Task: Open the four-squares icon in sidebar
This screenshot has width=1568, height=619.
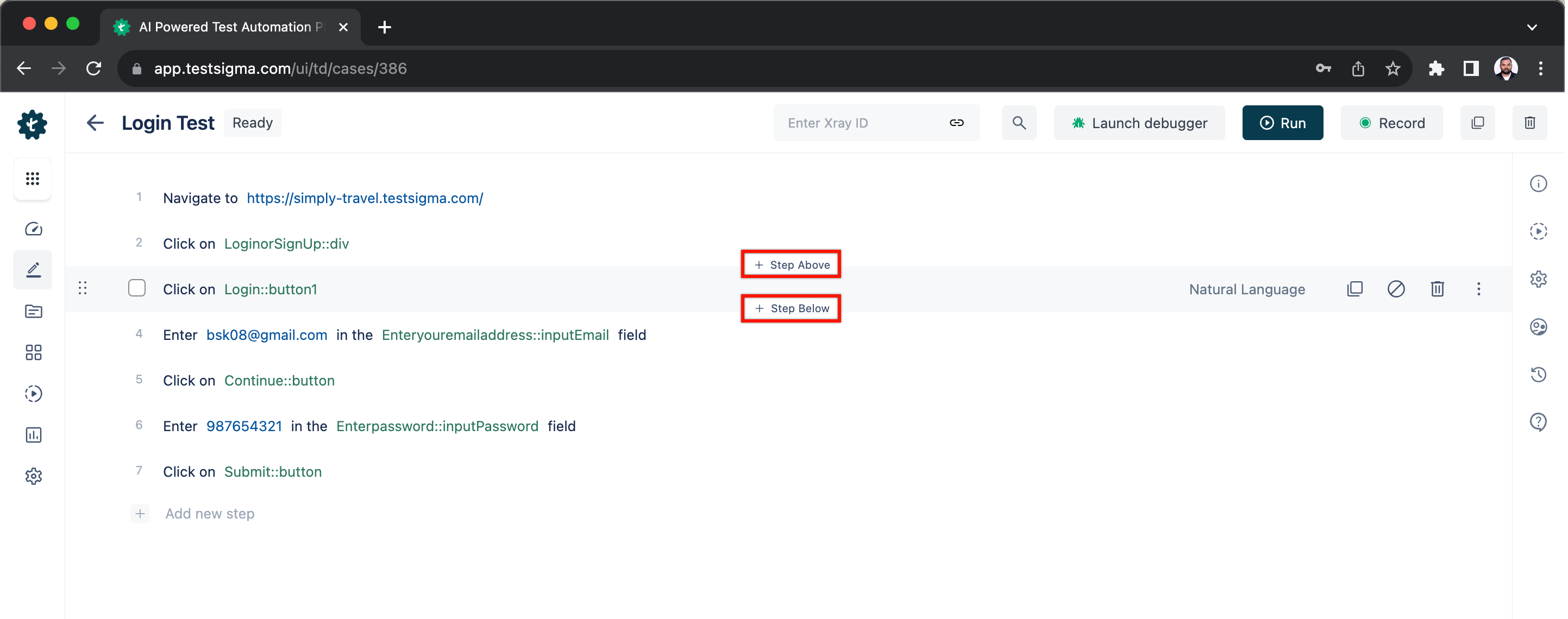Action: tap(34, 353)
